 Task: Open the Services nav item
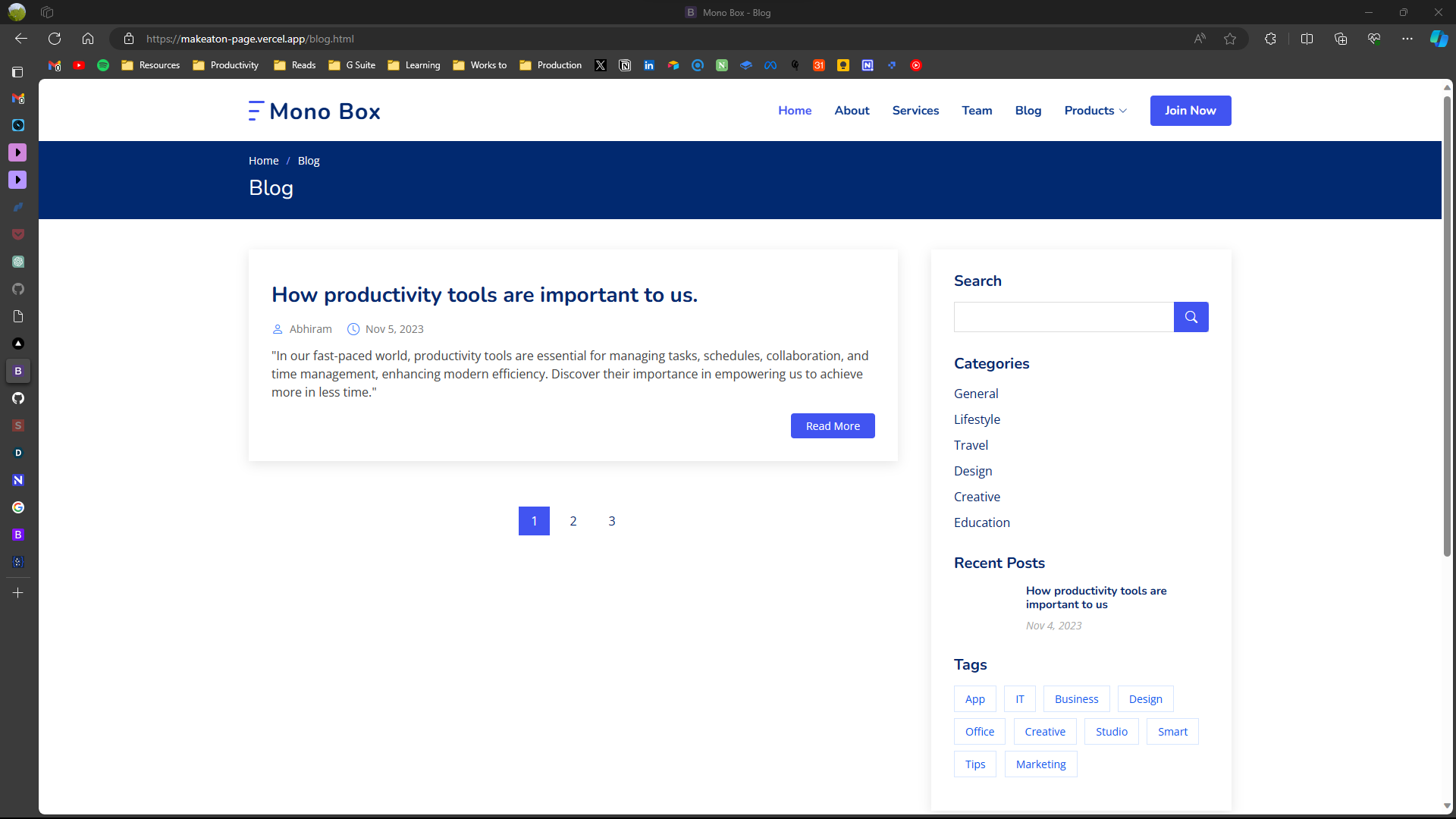click(915, 111)
